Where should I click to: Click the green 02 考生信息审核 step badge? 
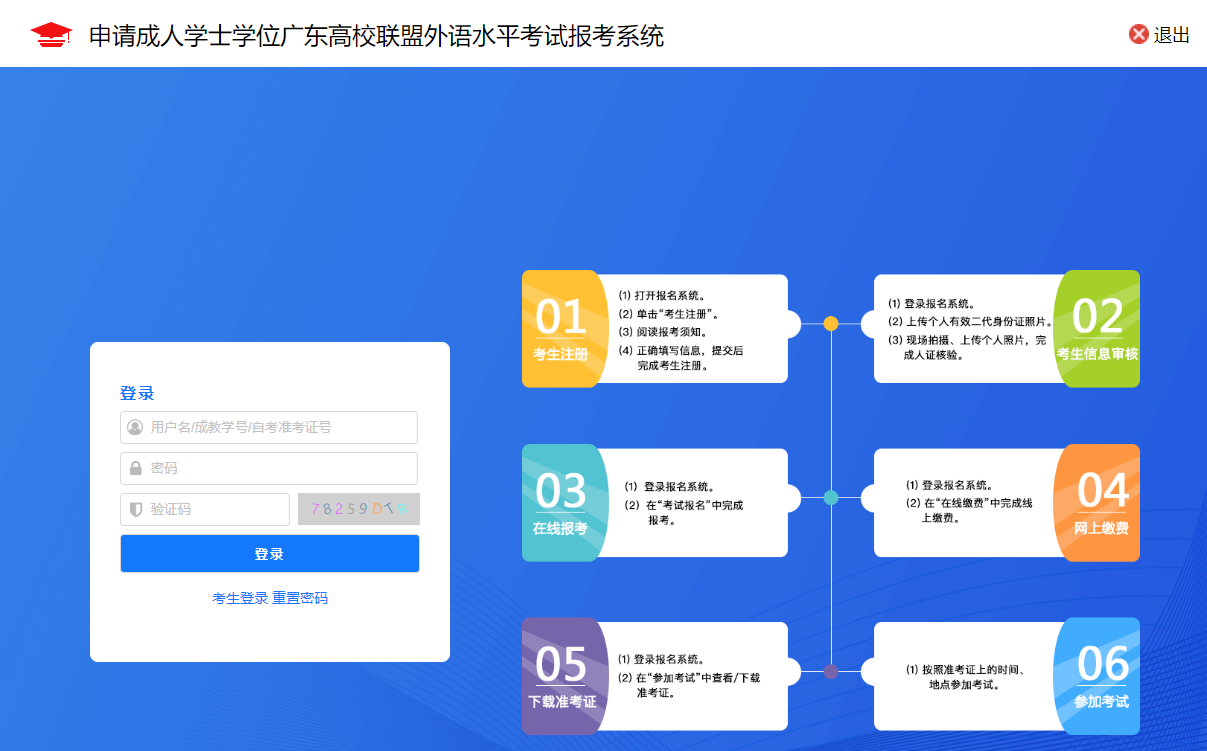point(1098,328)
